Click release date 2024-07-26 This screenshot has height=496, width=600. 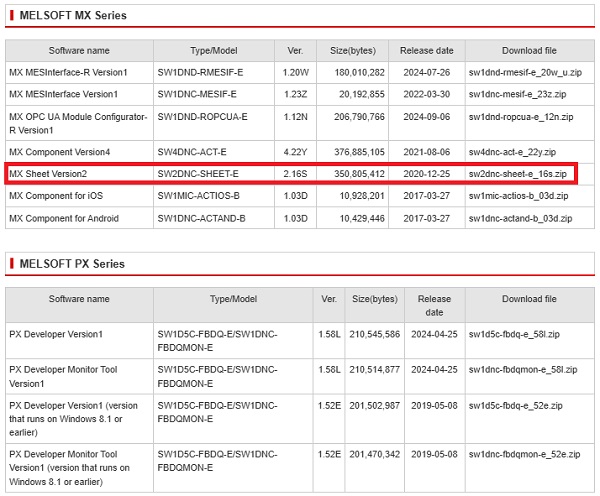coord(427,72)
